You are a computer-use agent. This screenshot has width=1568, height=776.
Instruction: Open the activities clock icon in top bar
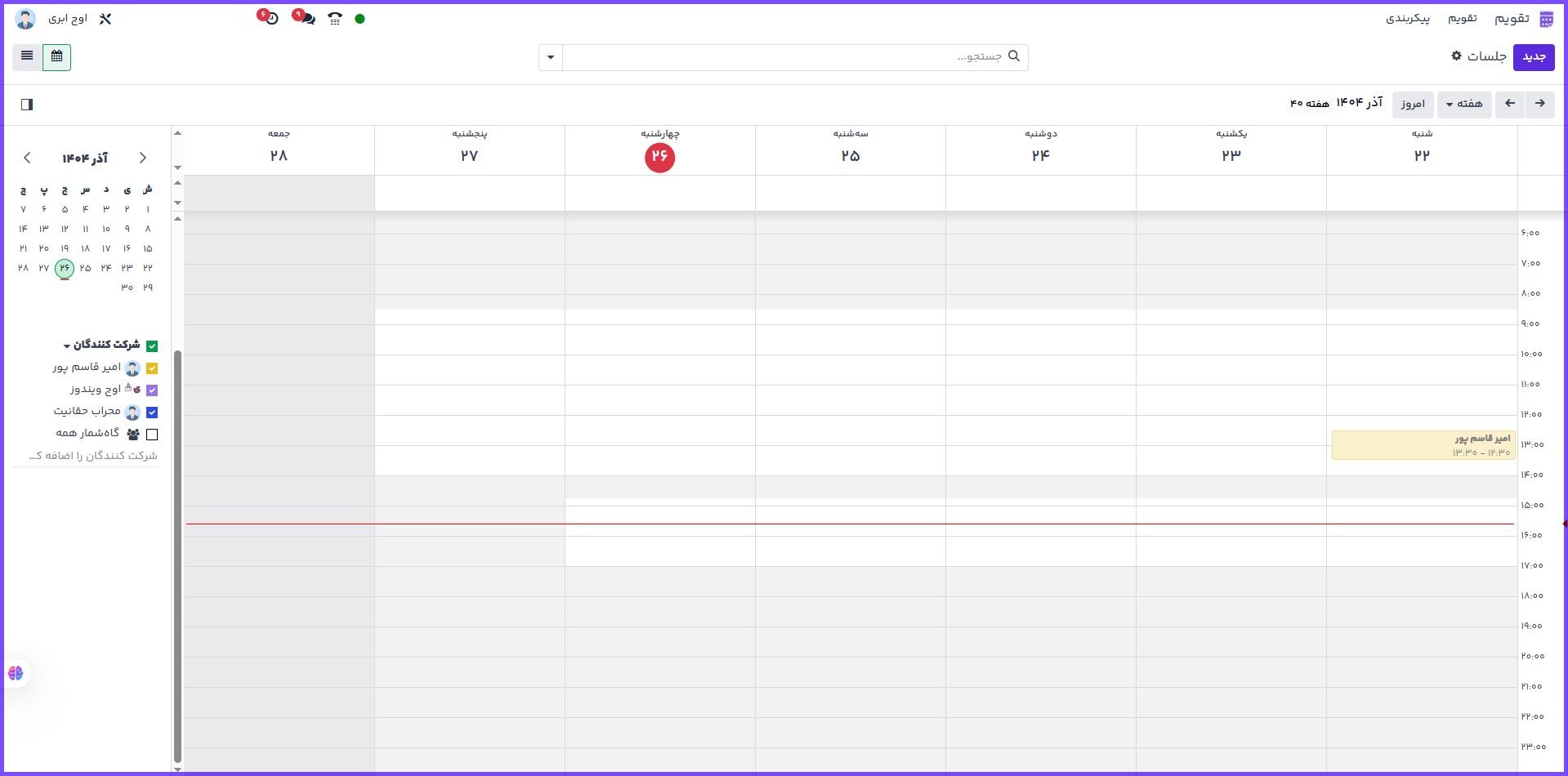tap(271, 19)
